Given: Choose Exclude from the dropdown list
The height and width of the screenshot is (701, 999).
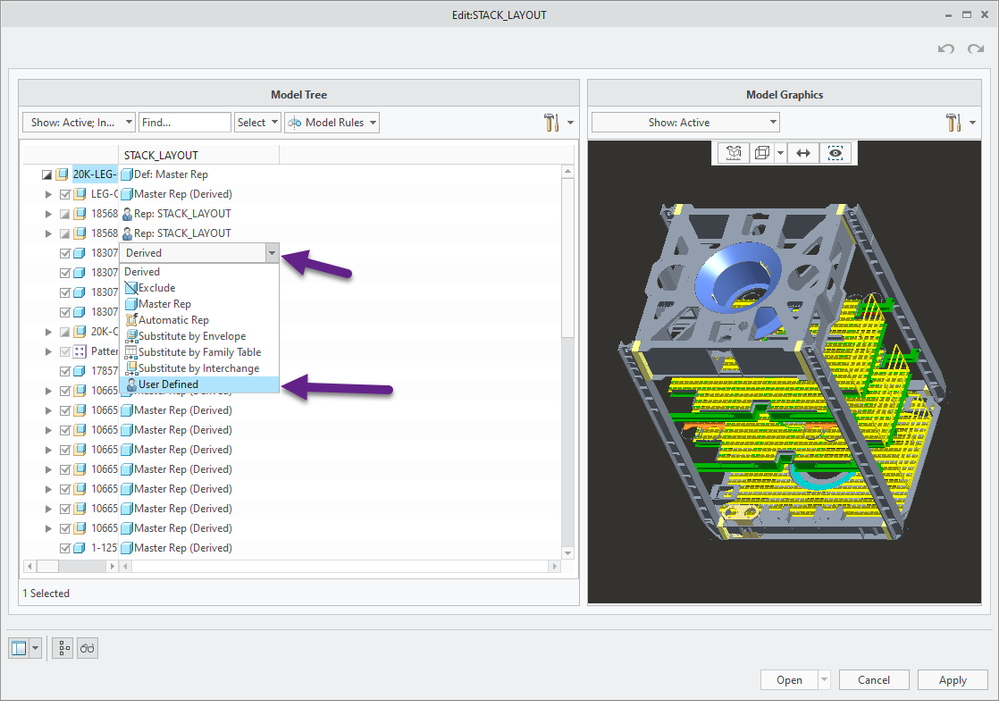Looking at the screenshot, I should (199, 288).
